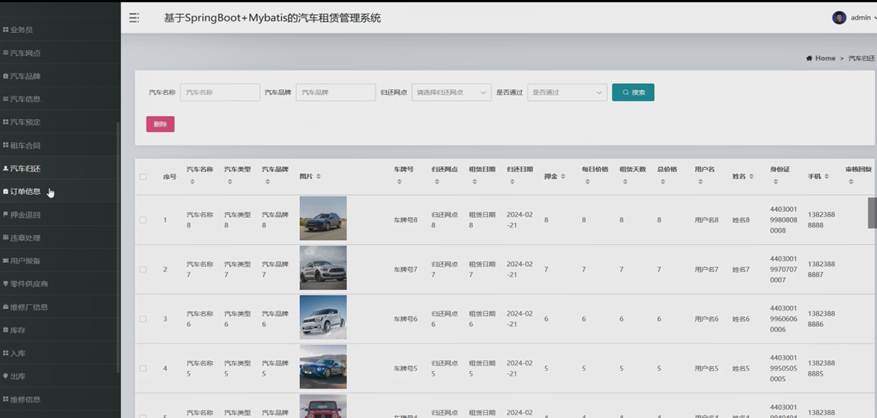Open 零件供应商 in the sidebar menu
The height and width of the screenshot is (418, 877).
coord(29,284)
